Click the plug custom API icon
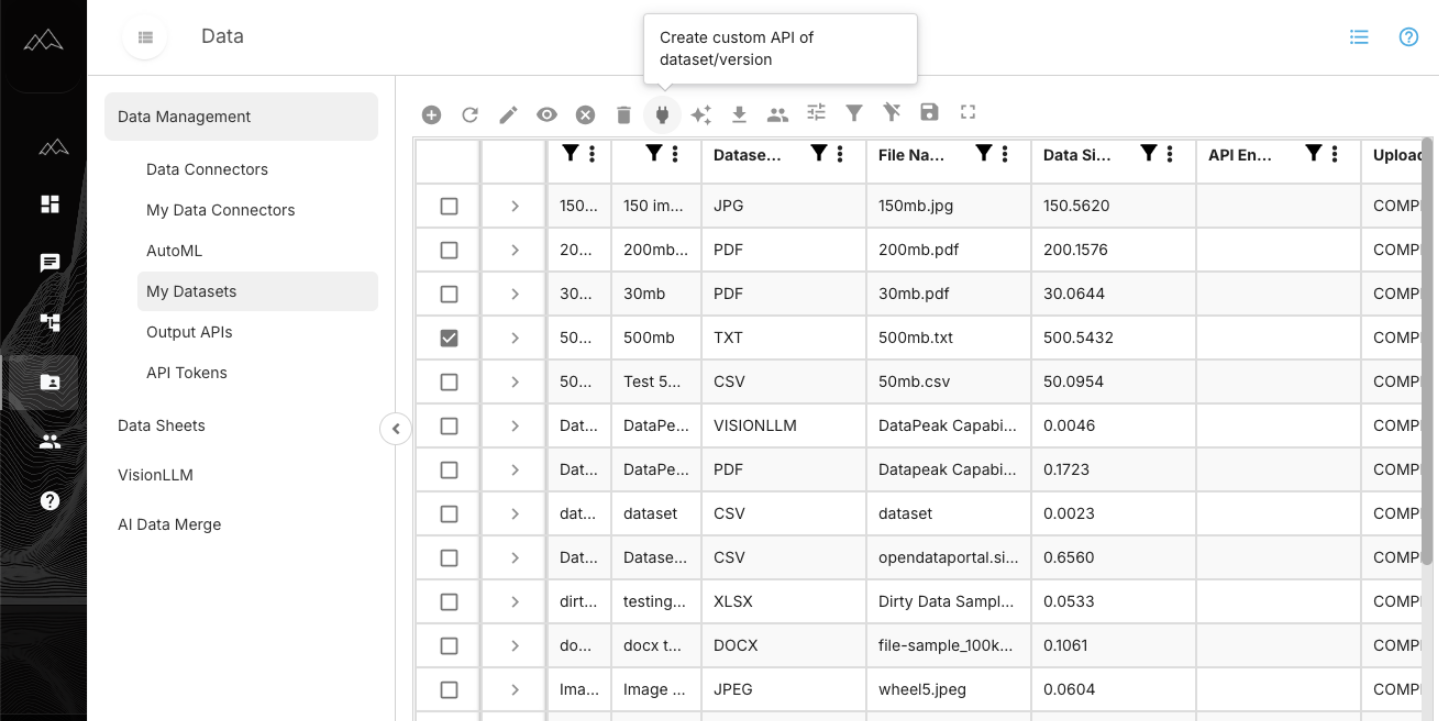1439x721 pixels. 662,115
